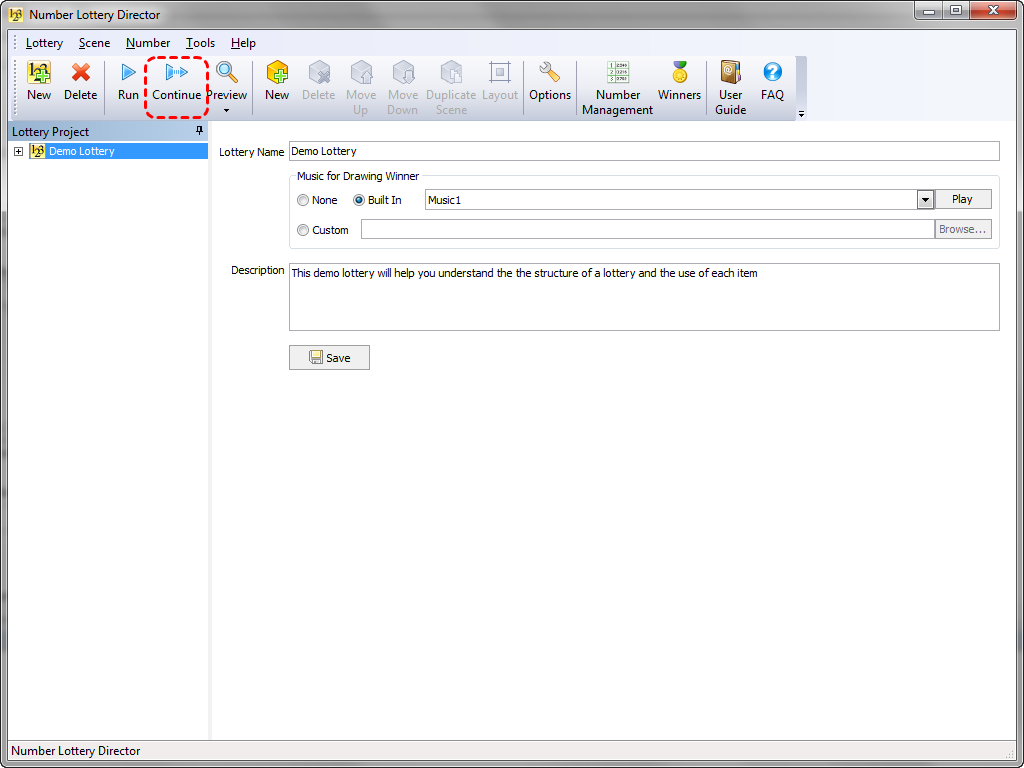The width and height of the screenshot is (1024, 768).
Task: Click the Save button
Action: click(x=329, y=358)
